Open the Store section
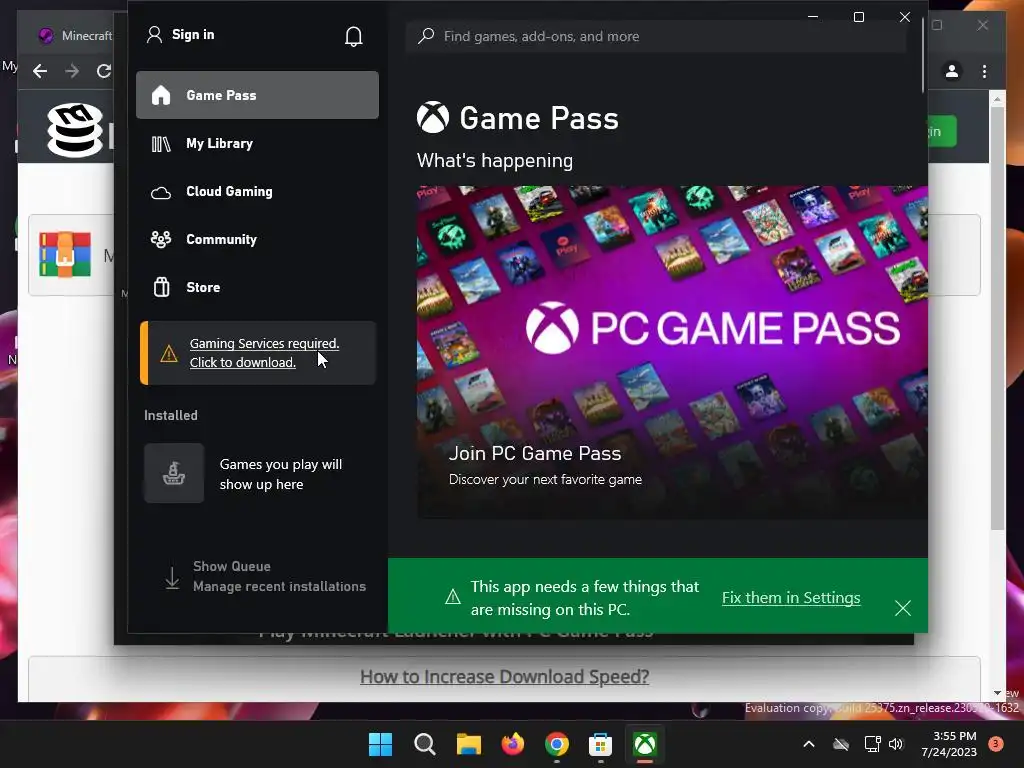 [x=257, y=287]
